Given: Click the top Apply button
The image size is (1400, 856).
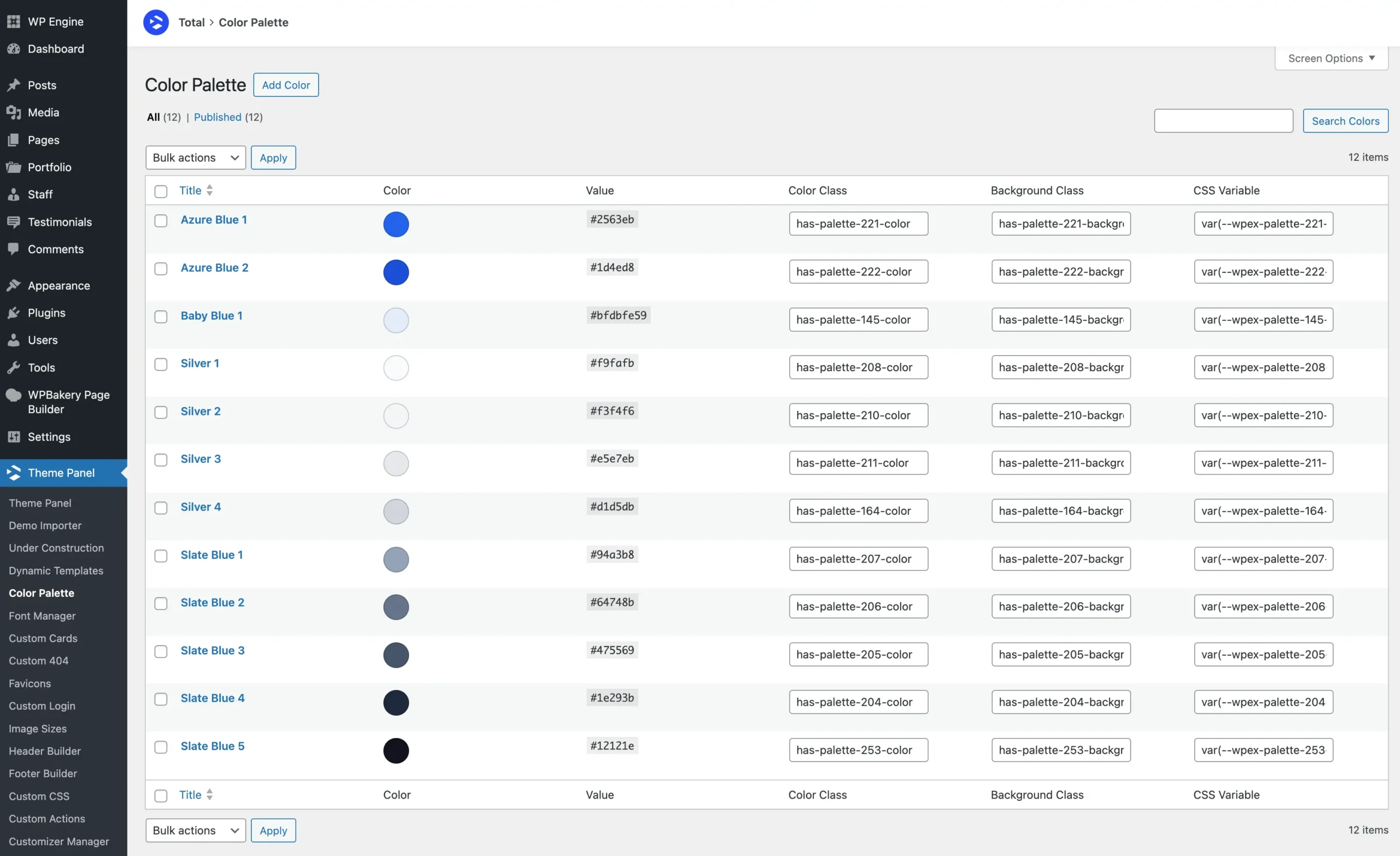Looking at the screenshot, I should (x=273, y=157).
